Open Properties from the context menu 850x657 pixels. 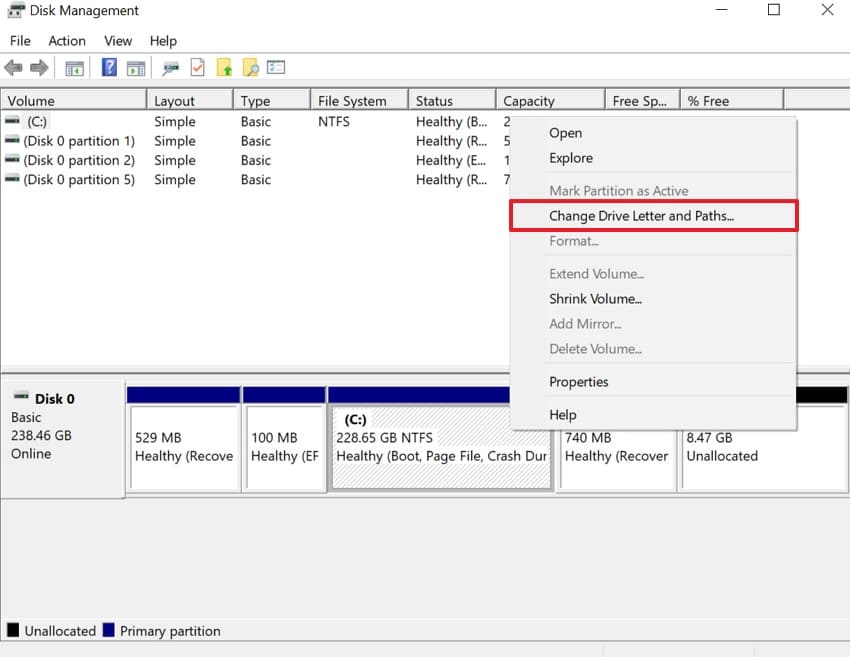[x=653, y=382]
